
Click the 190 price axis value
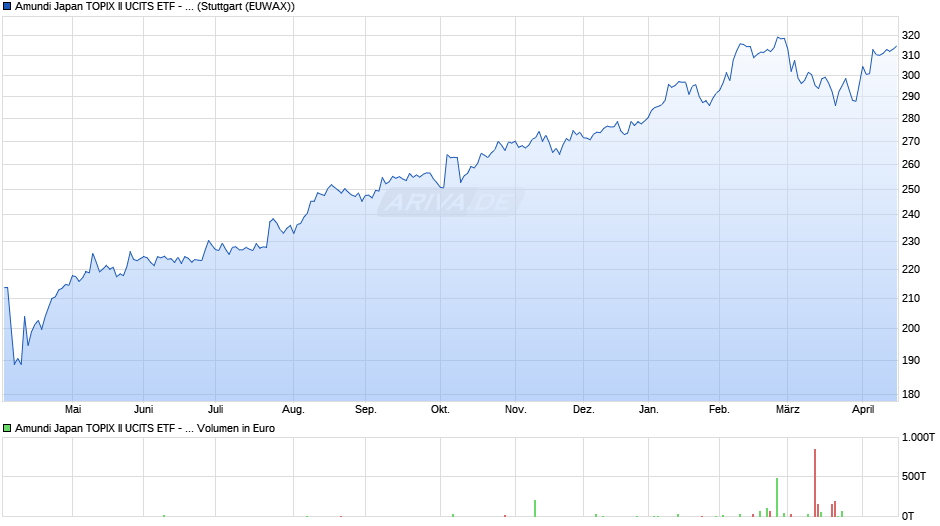pyautogui.click(x=911, y=360)
